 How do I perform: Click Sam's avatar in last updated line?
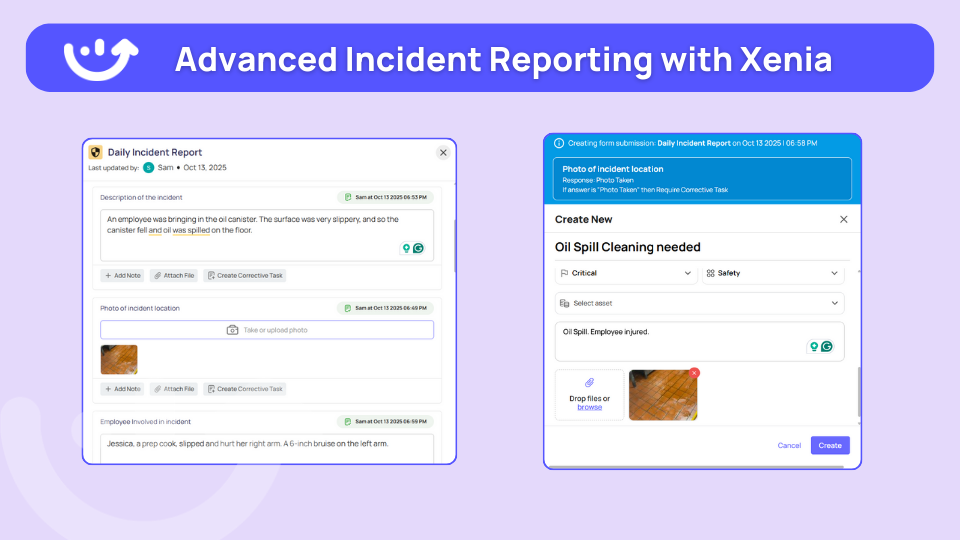pyautogui.click(x=148, y=168)
